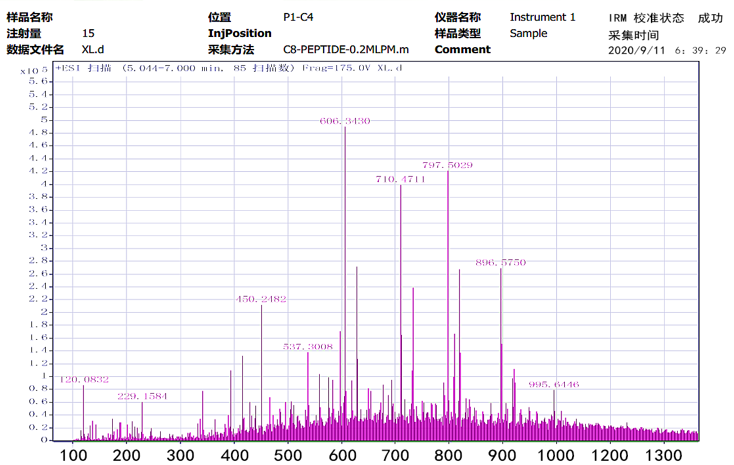Click the instrument name Instrument 1

(542, 17)
